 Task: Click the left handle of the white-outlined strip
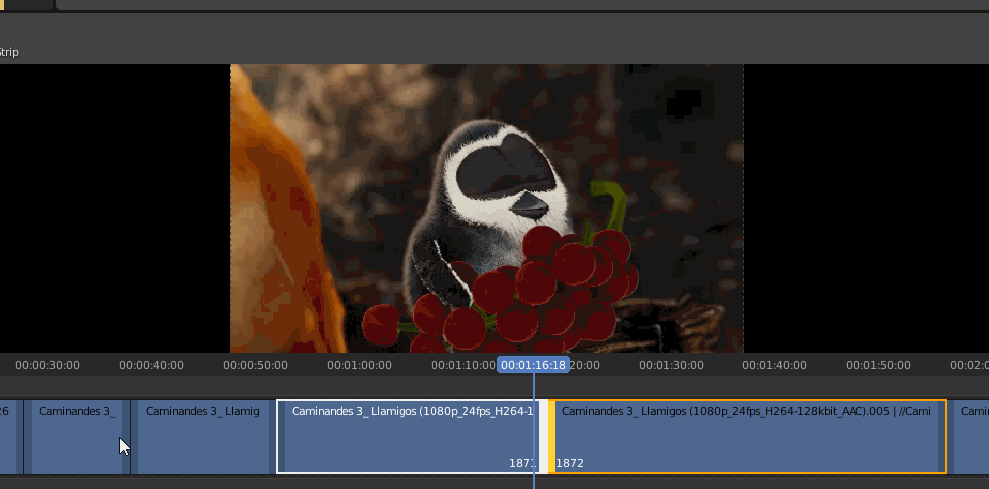pyautogui.click(x=281, y=437)
